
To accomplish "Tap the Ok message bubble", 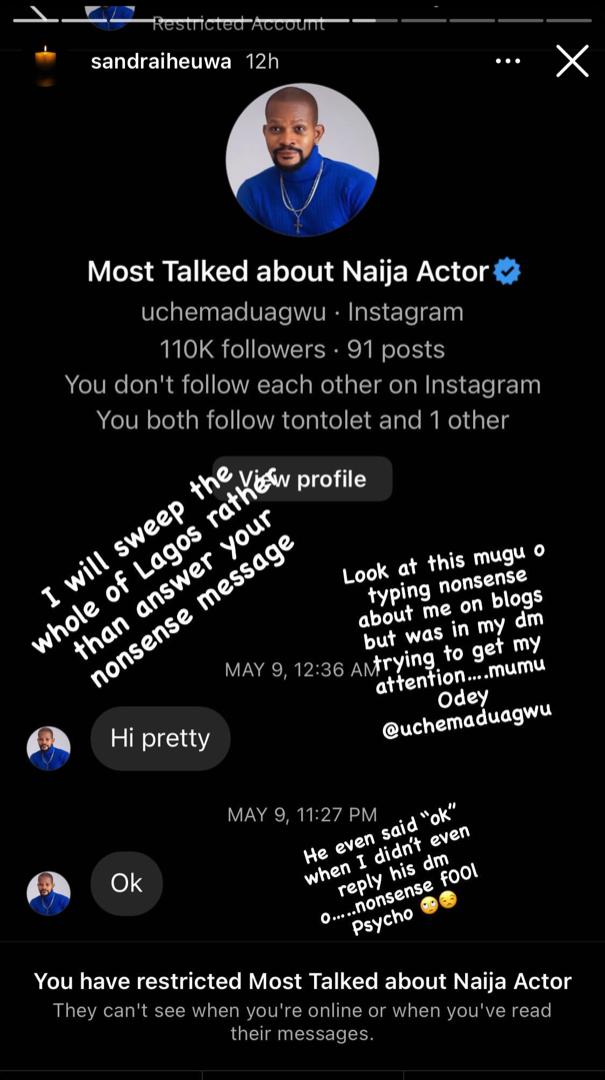I will pos(126,883).
